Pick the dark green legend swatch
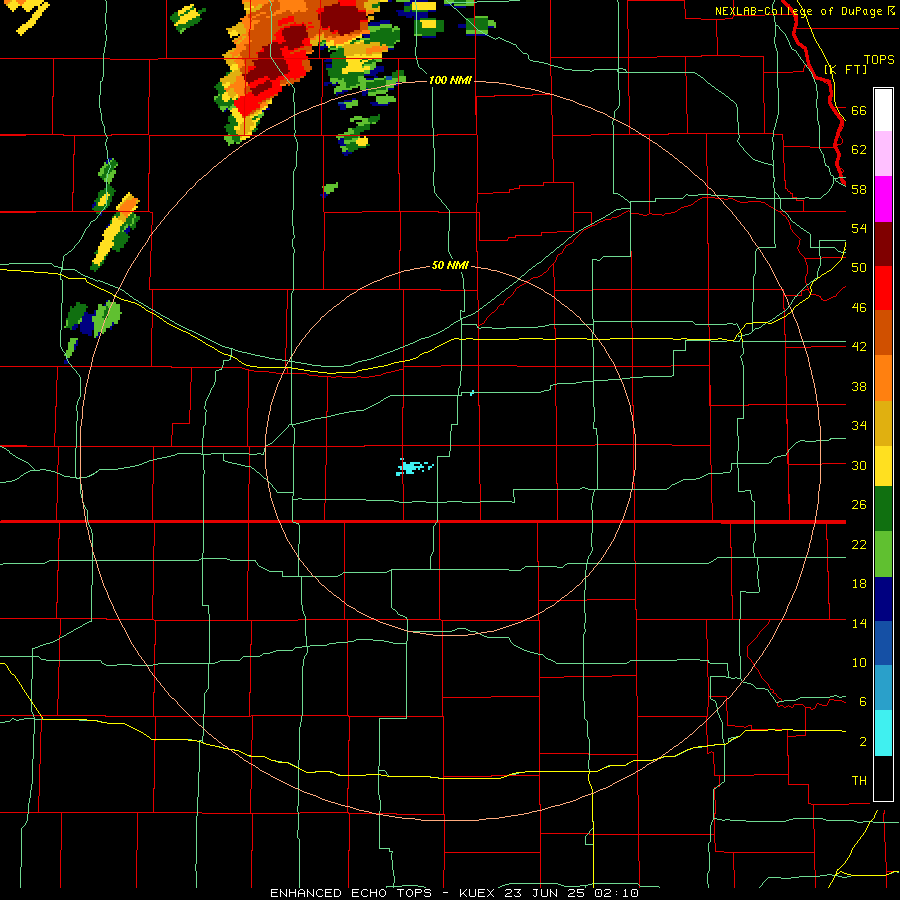Image resolution: width=900 pixels, height=900 pixels. [x=883, y=509]
